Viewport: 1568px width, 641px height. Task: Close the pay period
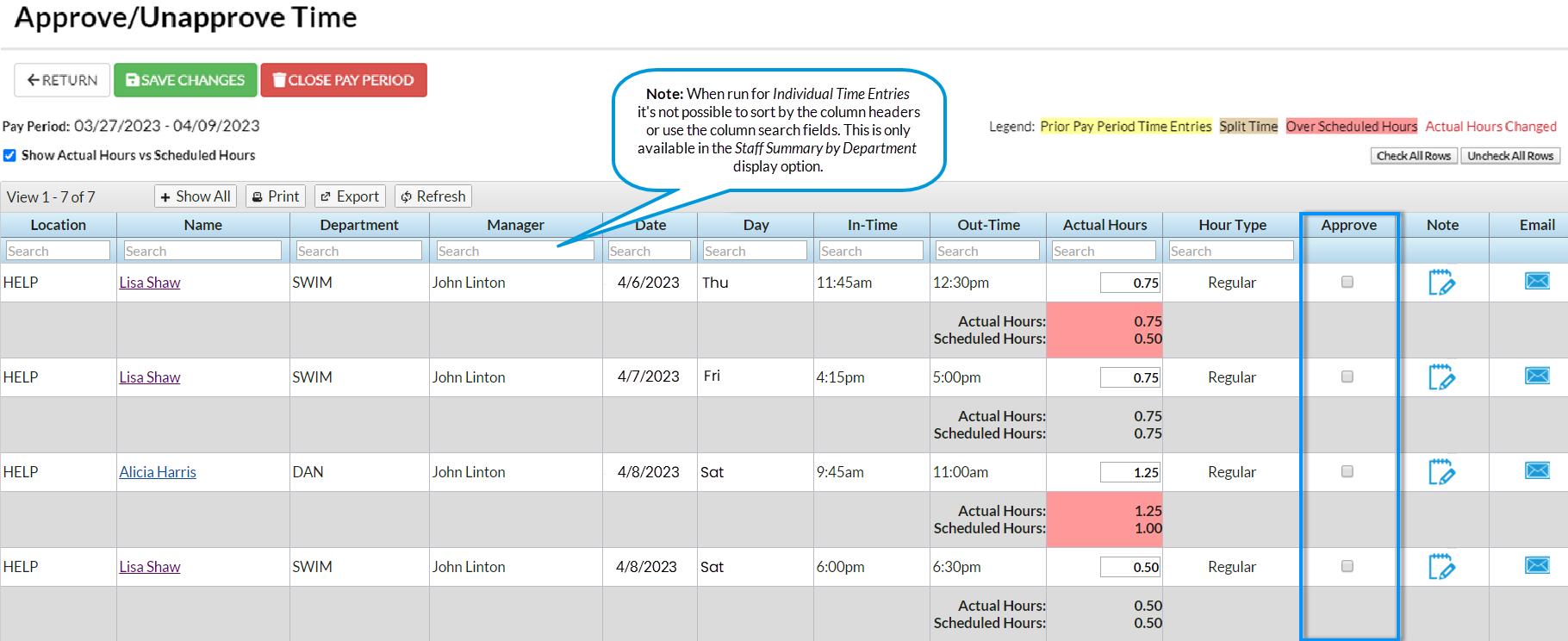(344, 80)
